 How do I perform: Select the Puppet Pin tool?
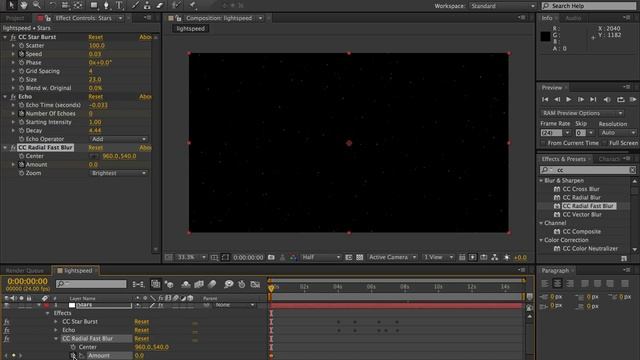pos(193,5)
